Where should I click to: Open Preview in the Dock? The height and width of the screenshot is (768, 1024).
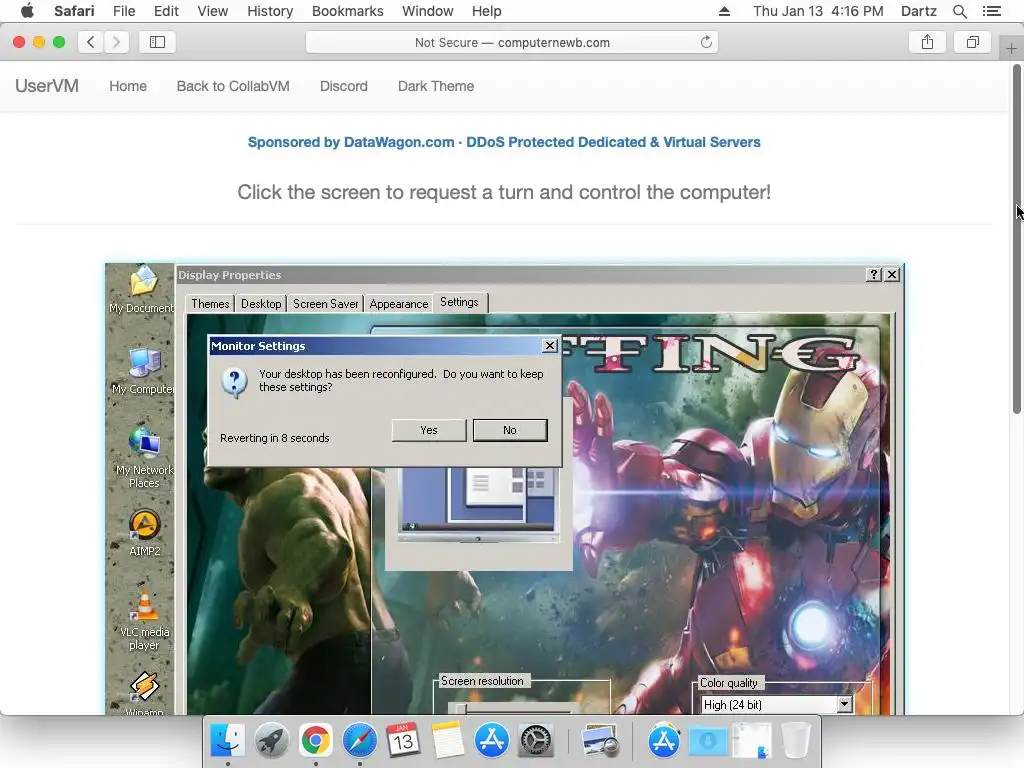click(x=601, y=741)
